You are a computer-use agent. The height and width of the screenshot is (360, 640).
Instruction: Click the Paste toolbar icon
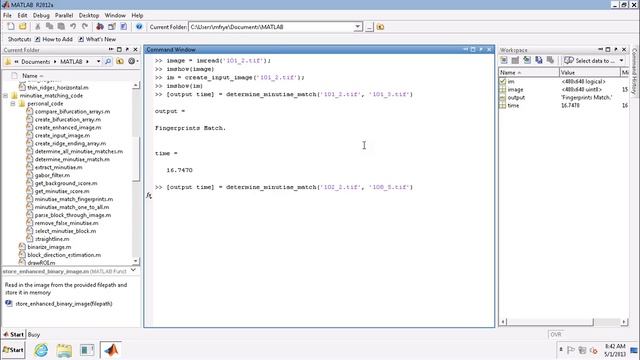pyautogui.click(x=61, y=27)
